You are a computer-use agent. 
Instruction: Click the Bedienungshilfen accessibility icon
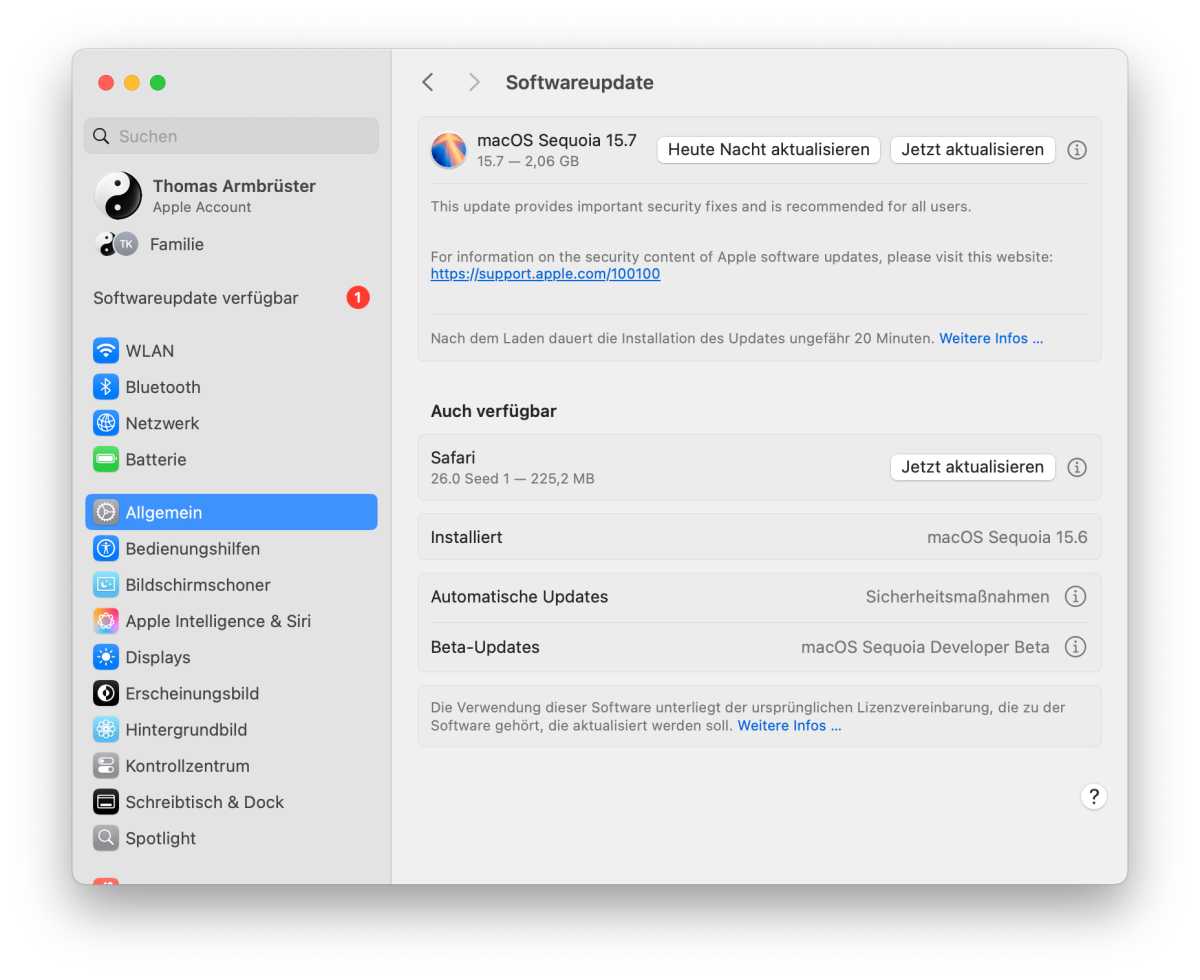pos(106,548)
